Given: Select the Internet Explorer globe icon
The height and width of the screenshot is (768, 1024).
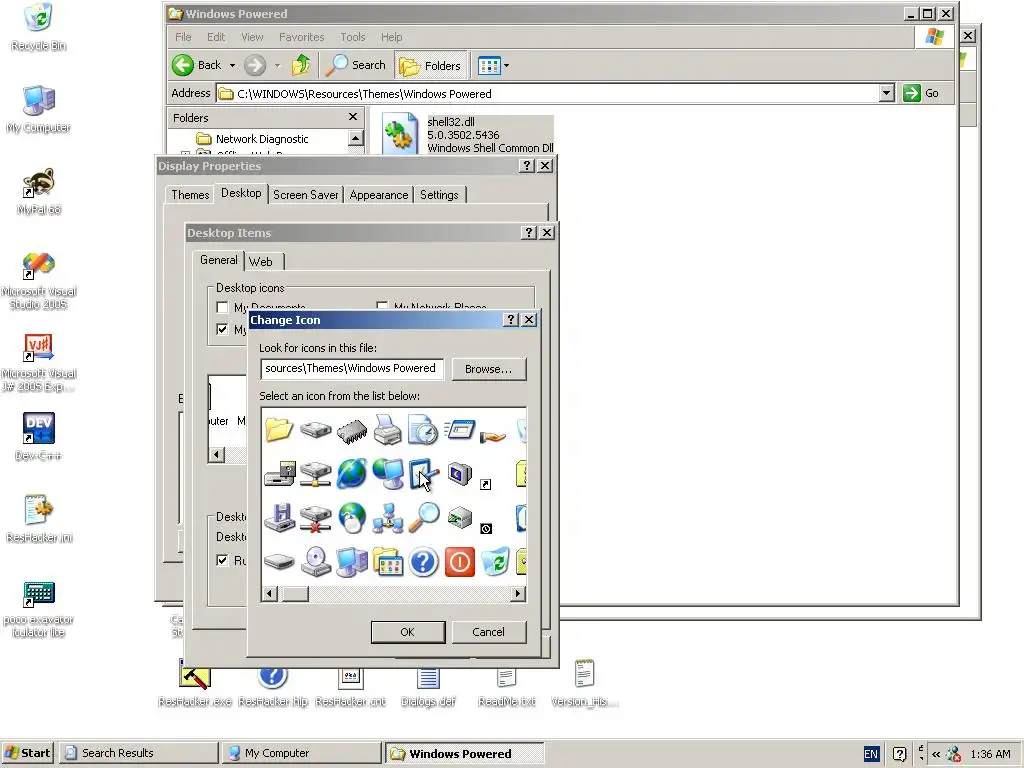Looking at the screenshot, I should [352, 473].
